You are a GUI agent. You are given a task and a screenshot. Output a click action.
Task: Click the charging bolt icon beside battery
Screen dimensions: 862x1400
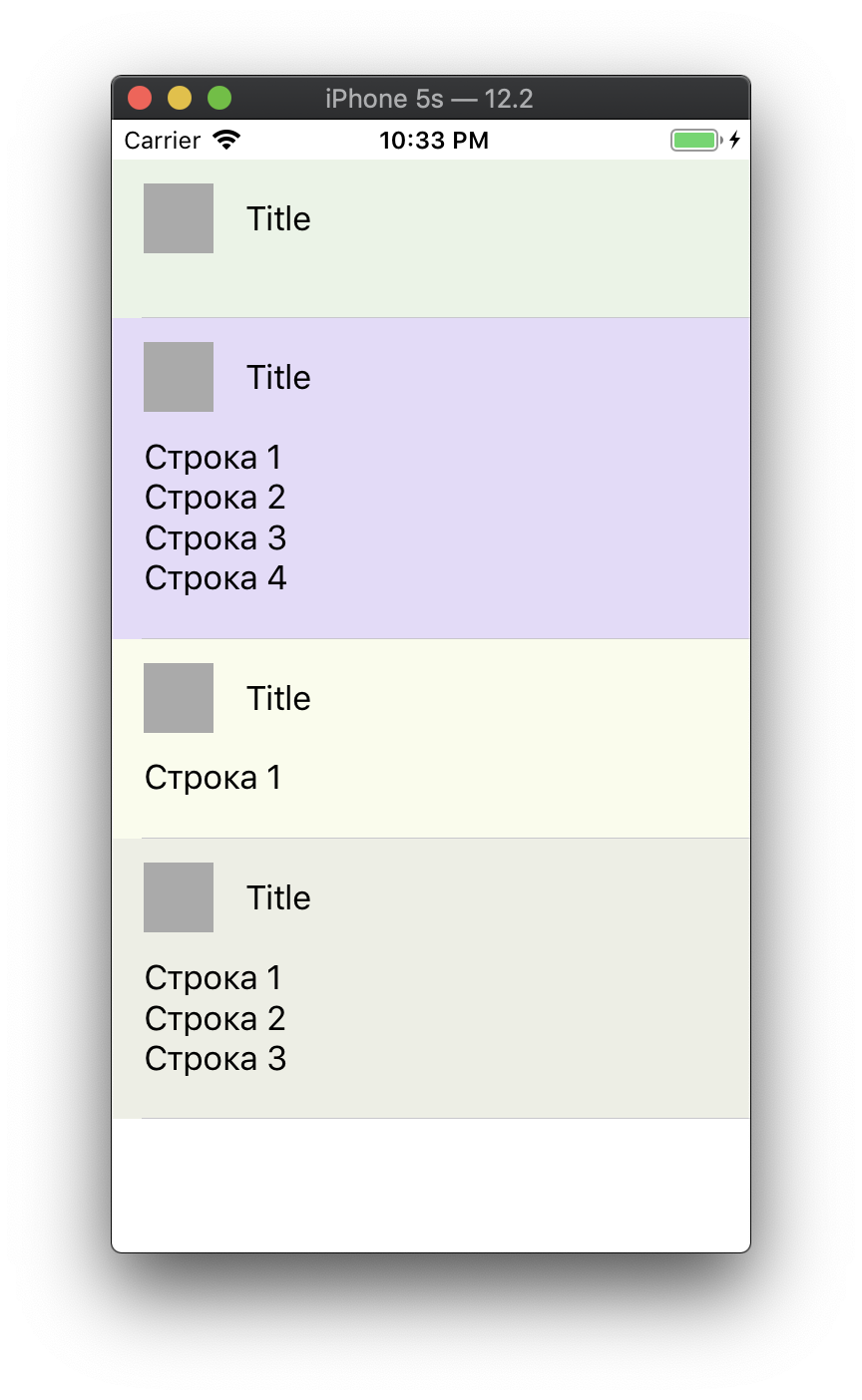coord(735,140)
